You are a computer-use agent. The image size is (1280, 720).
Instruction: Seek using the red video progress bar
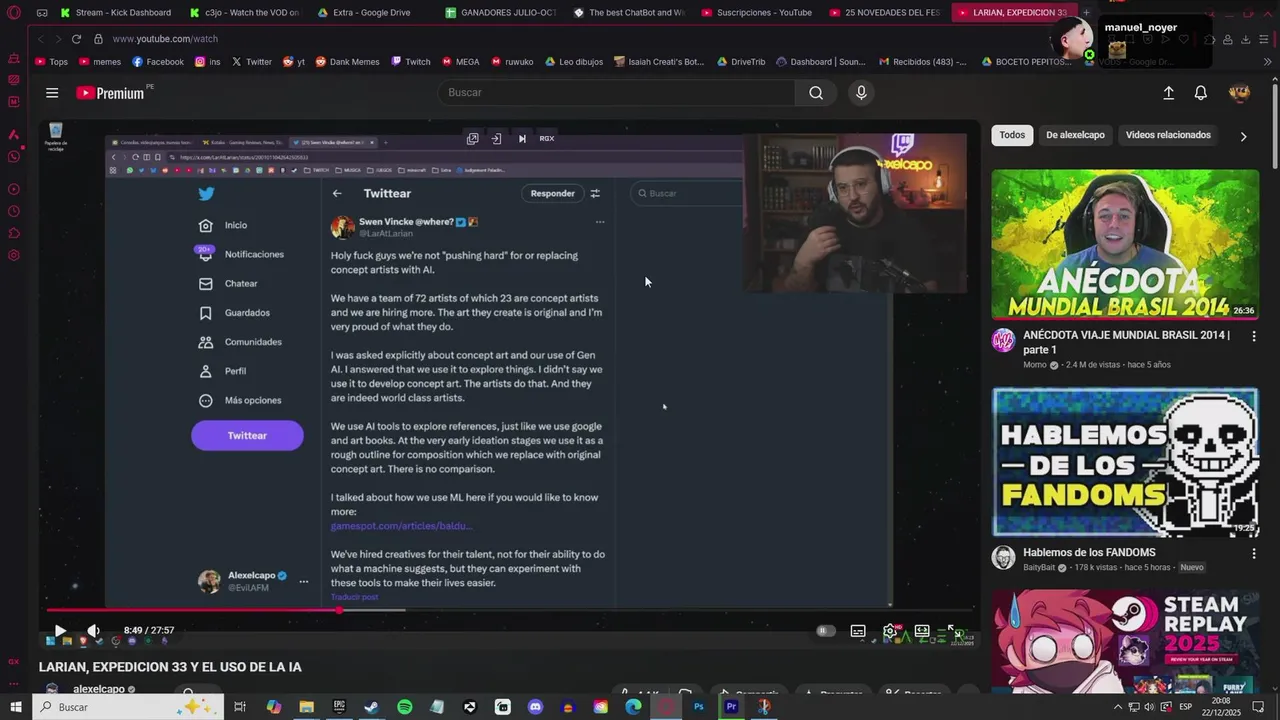tap(510, 610)
